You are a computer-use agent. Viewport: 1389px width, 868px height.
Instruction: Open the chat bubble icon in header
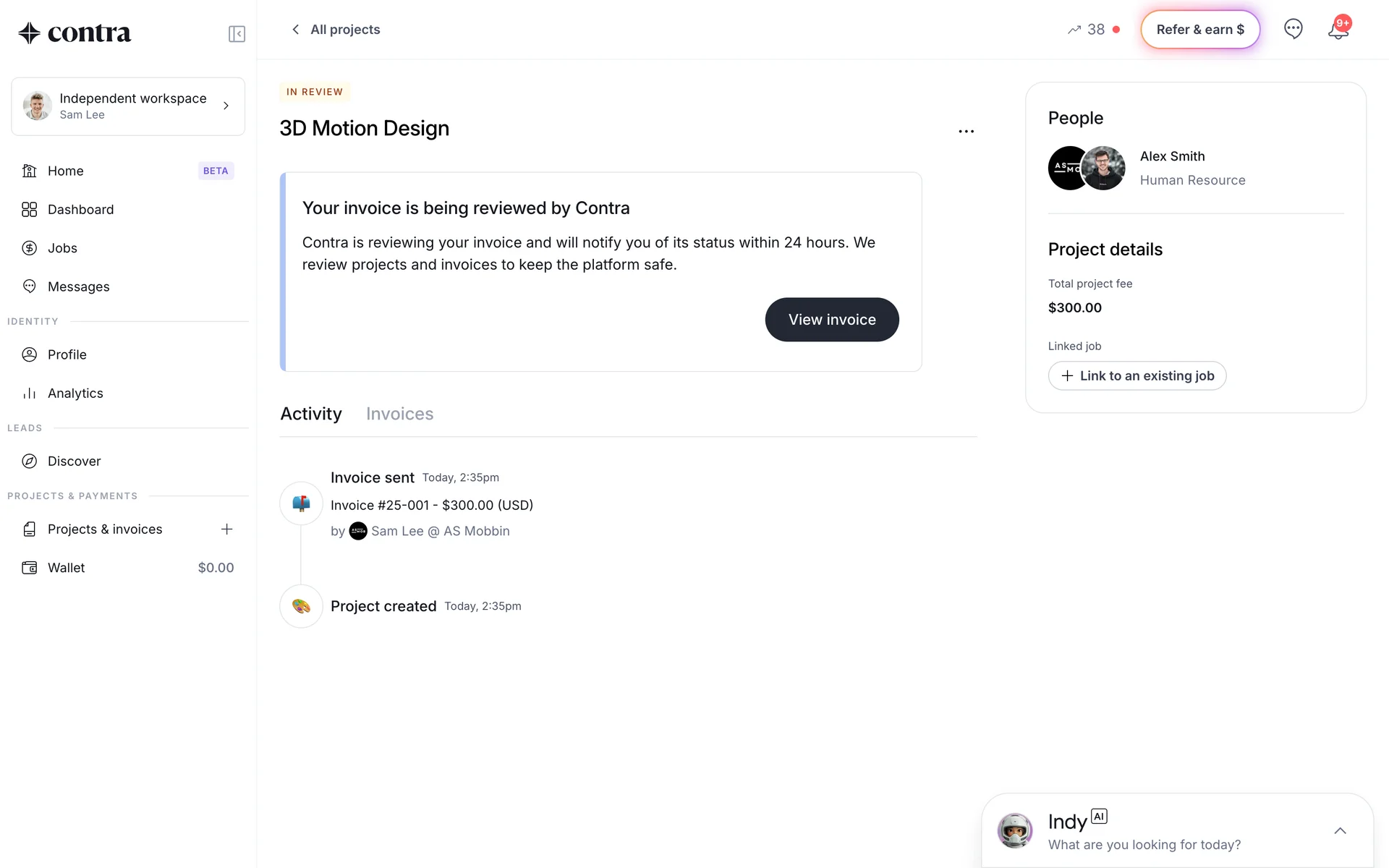pos(1293,29)
